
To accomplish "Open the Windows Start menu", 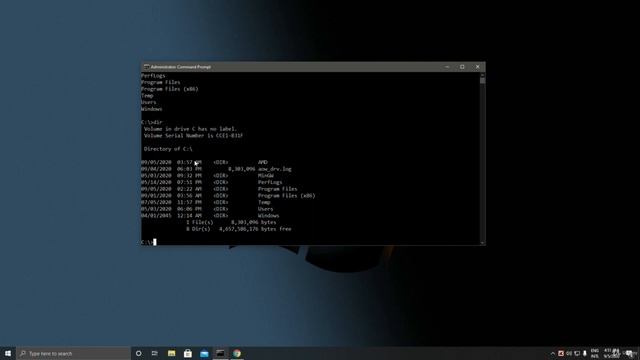I will pyautogui.click(x=8, y=353).
